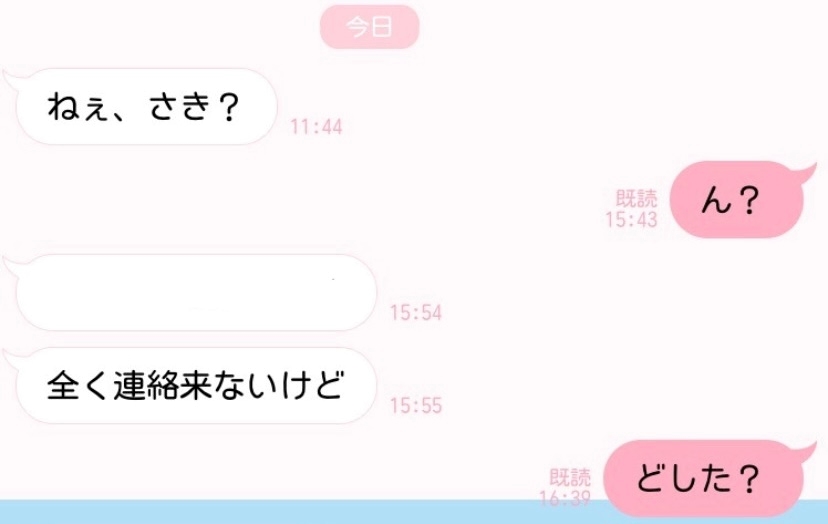This screenshot has width=828, height=524.
Task: Click the 15:55 timestamp
Action: point(416,406)
